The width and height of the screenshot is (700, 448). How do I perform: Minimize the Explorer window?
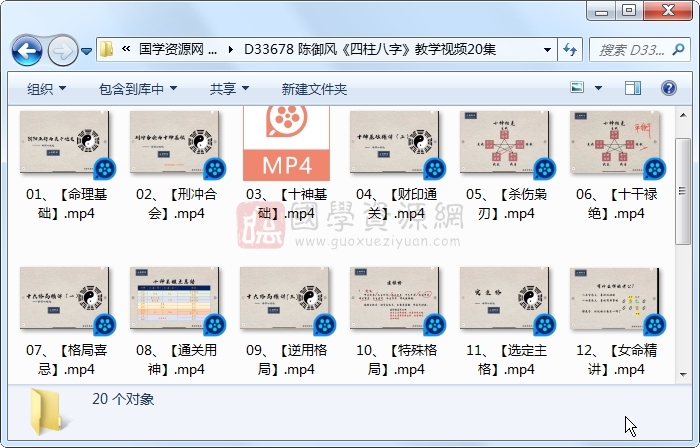(601, 11)
